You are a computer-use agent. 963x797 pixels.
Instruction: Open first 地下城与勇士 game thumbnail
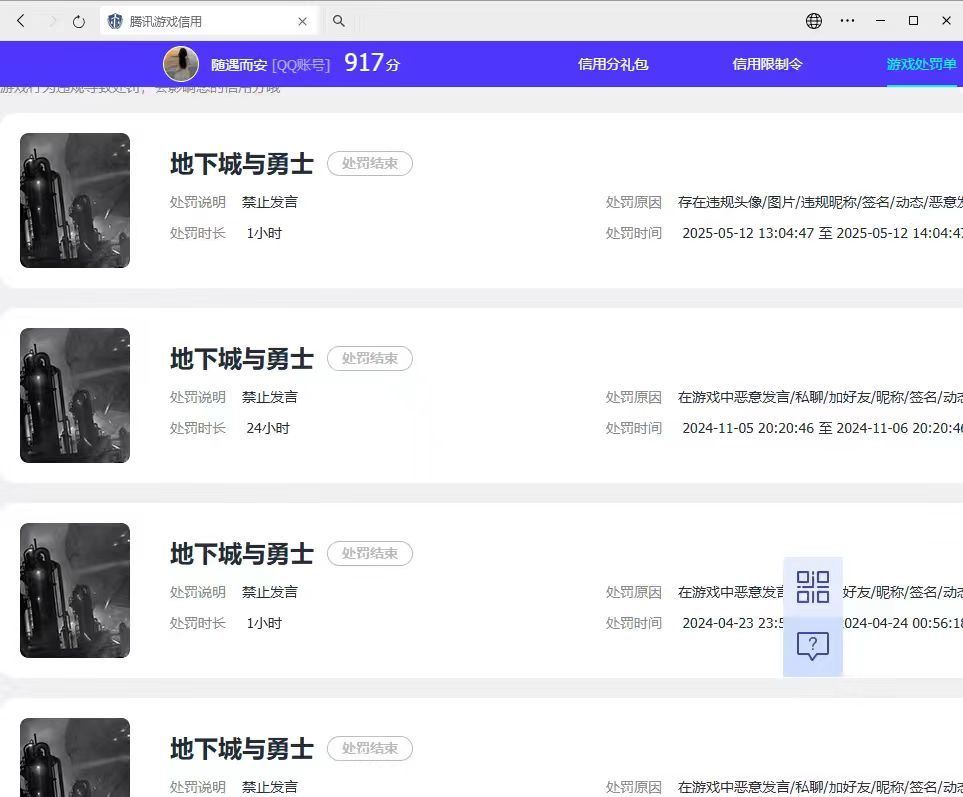point(75,200)
